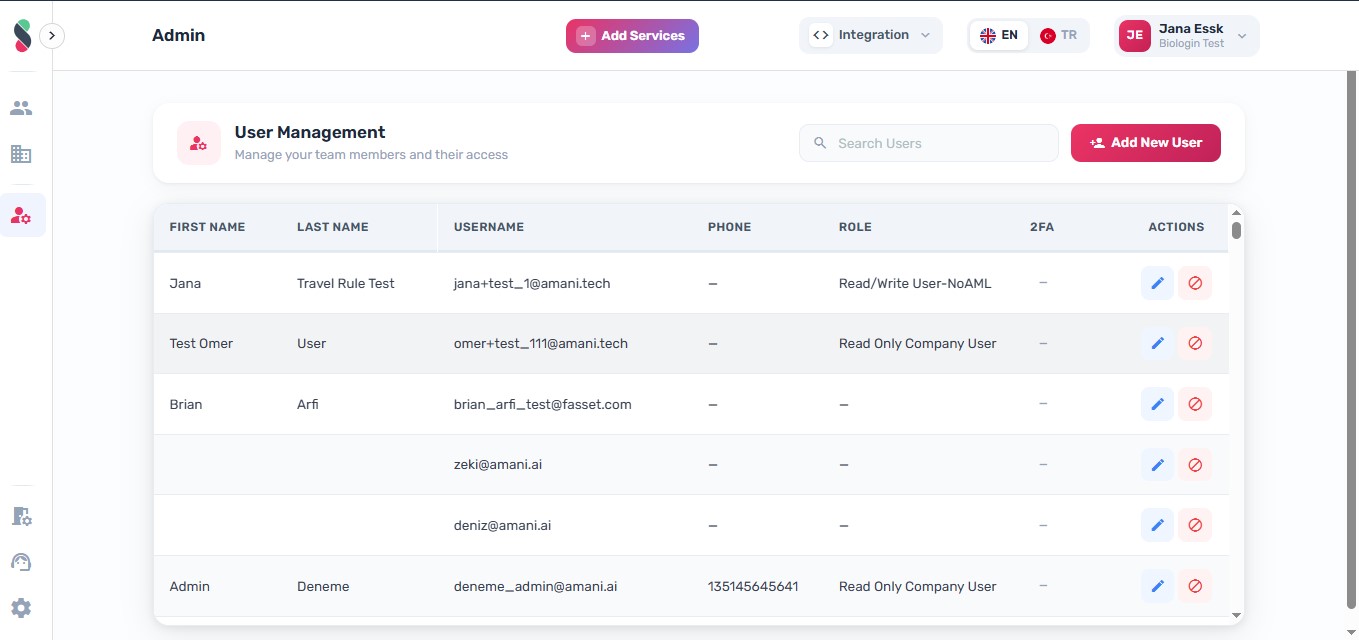Viewport: 1359px width, 640px height.
Task: Click the Deneme last name cell
Action: [323, 586]
